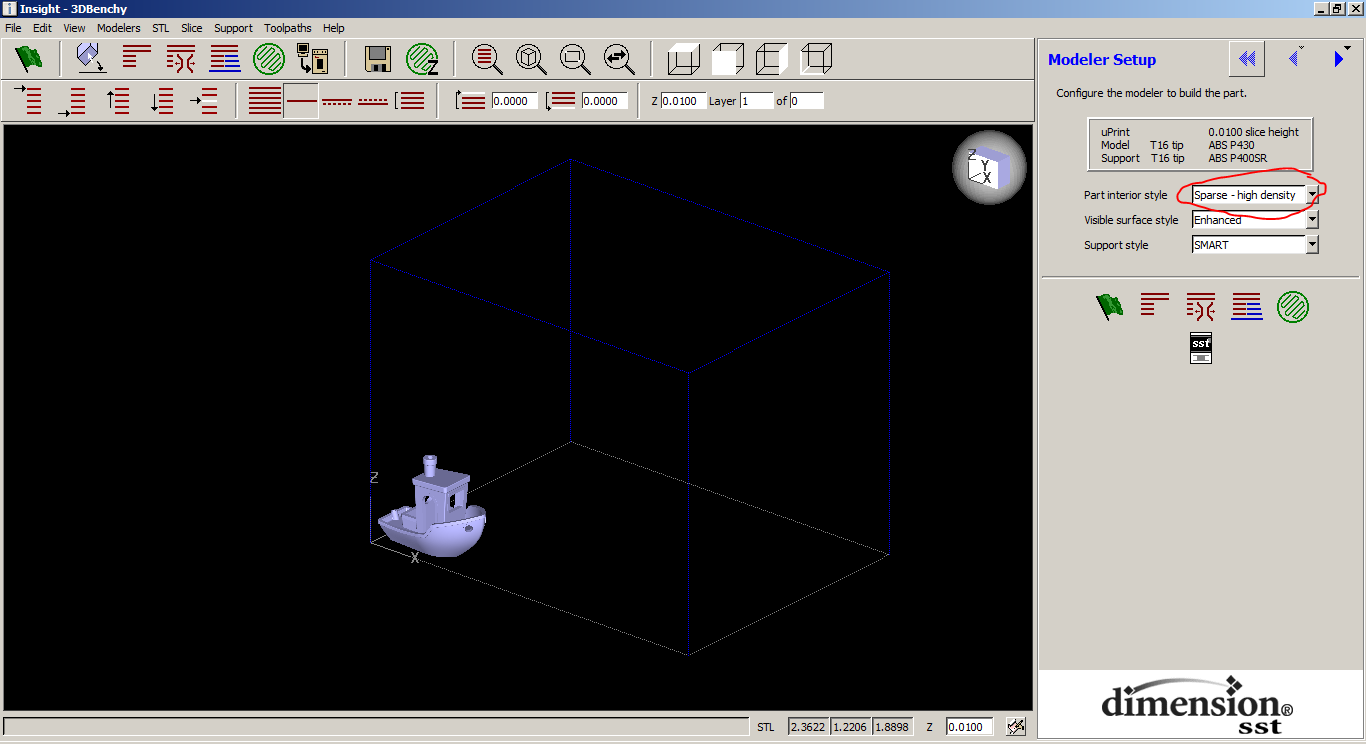Click the layer icon with the down arrow

point(161,100)
